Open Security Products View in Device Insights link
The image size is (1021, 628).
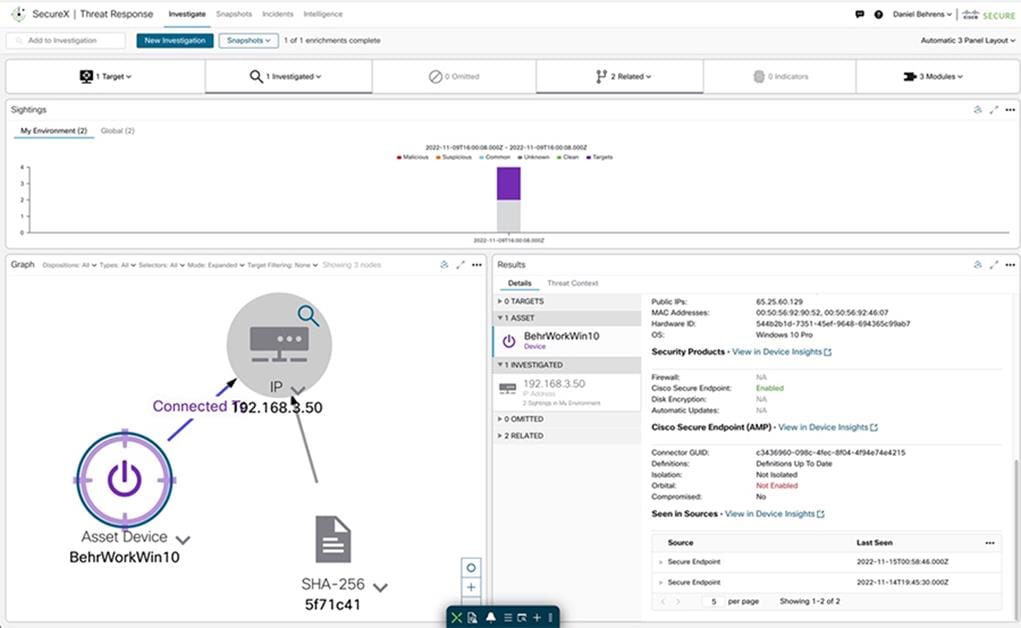(782, 352)
